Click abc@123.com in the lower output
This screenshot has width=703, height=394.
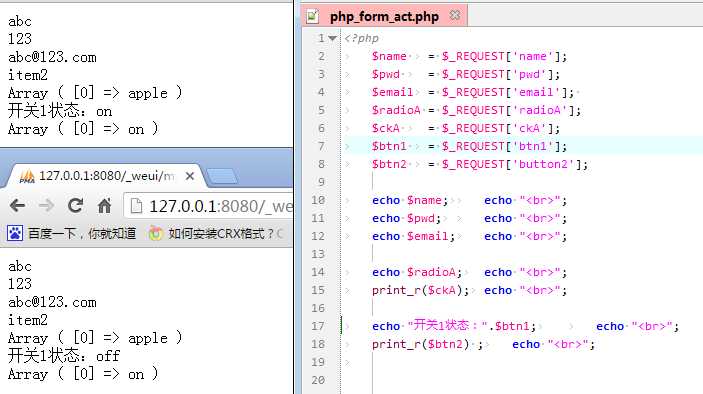coord(52,302)
